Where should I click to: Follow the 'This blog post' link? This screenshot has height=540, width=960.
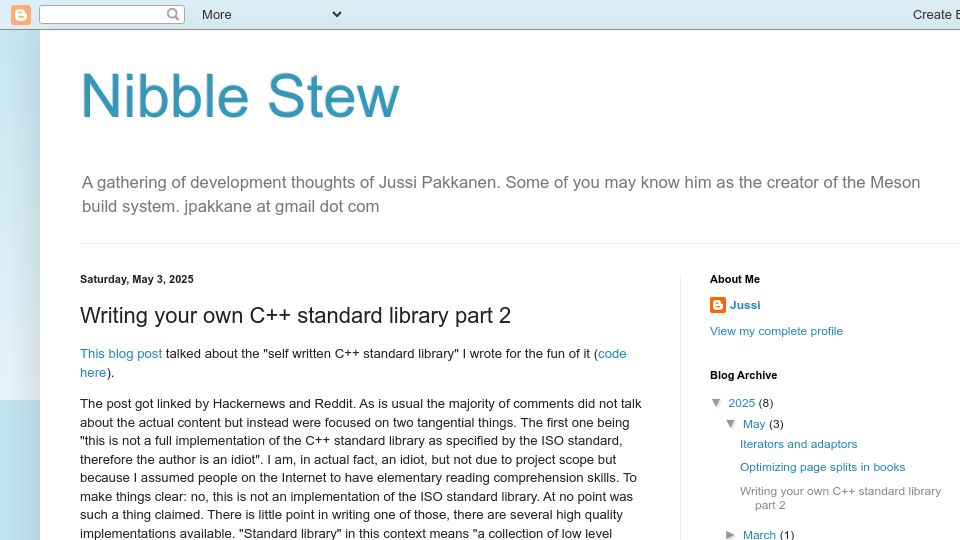[x=121, y=354]
